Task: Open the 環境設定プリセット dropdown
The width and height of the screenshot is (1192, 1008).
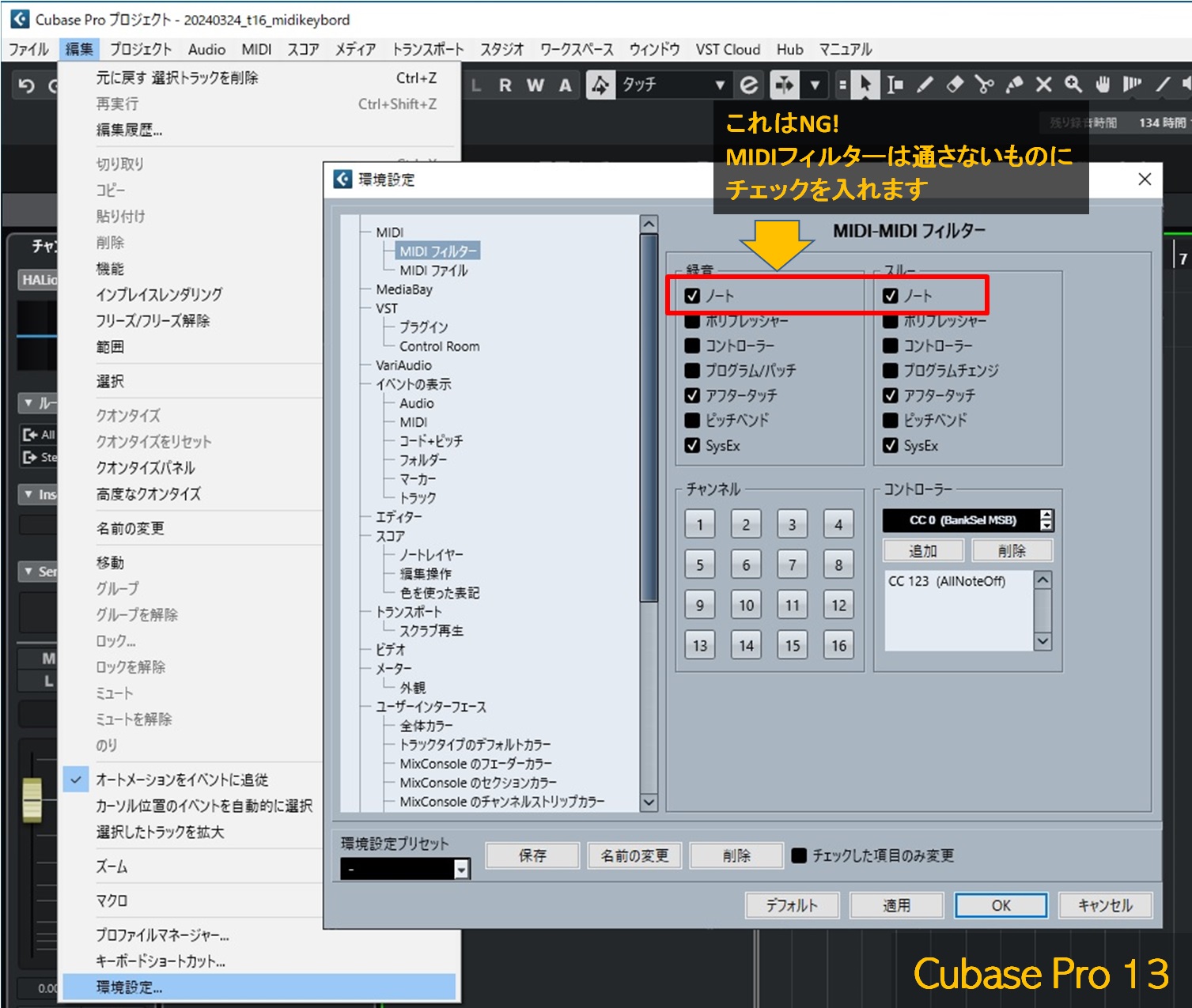Action: (x=462, y=870)
